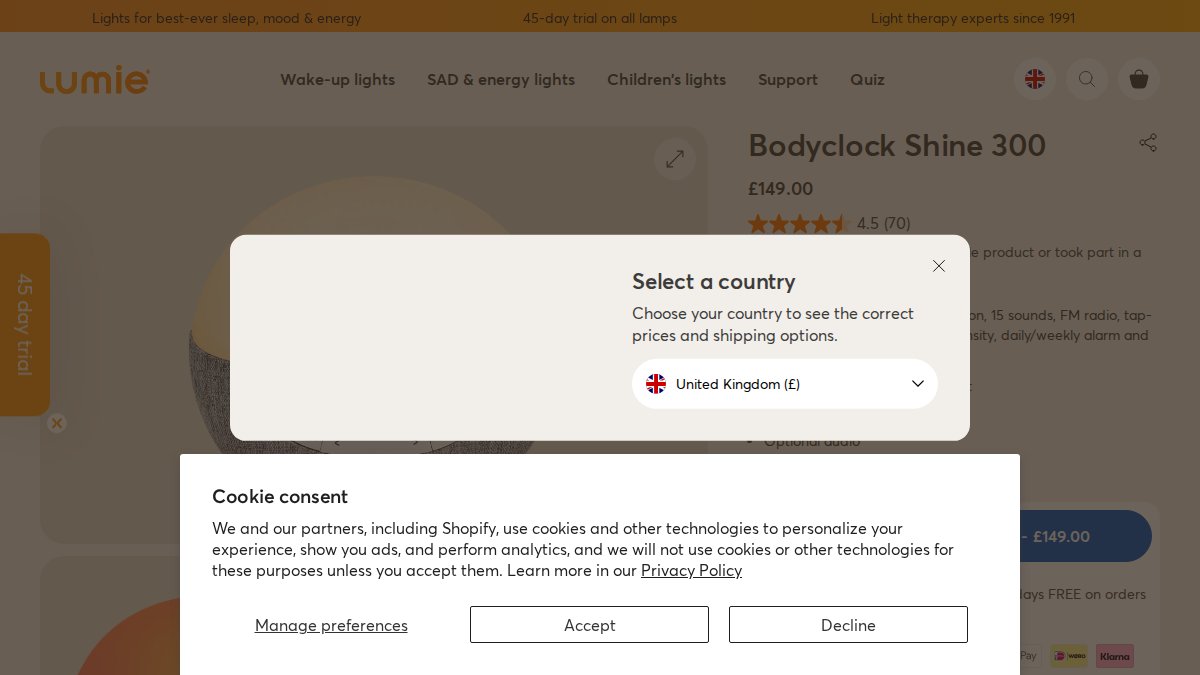The width and height of the screenshot is (1200, 675).
Task: Open the United Kingdom (£) country dropdown
Action: click(785, 384)
